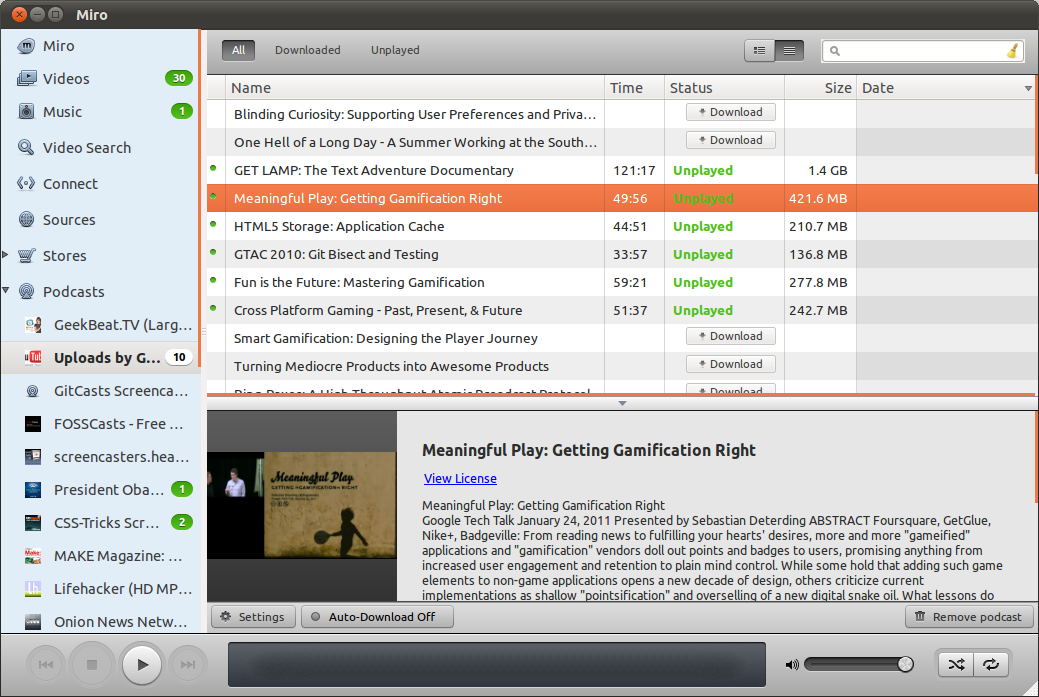Open podcast Settings
Screen dimensions: 1039x697
(252, 617)
